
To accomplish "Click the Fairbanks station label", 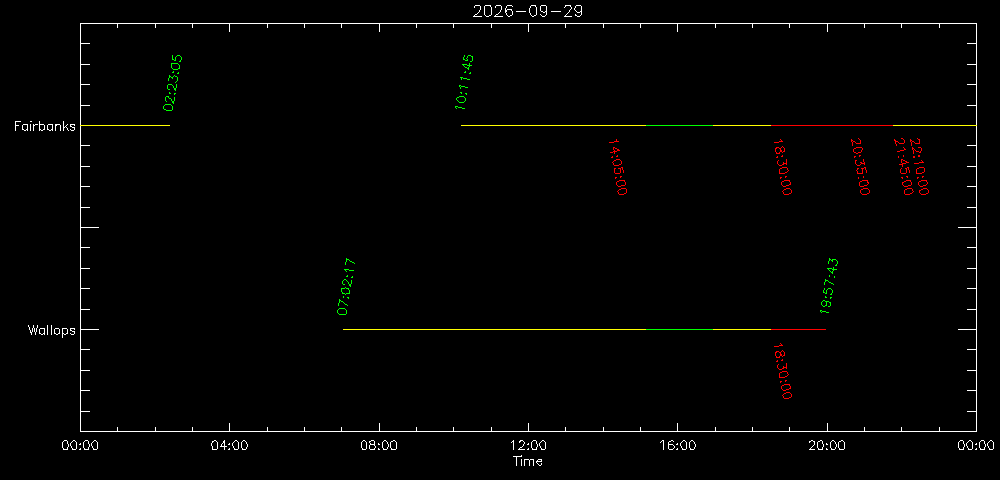I will pyautogui.click(x=45, y=126).
